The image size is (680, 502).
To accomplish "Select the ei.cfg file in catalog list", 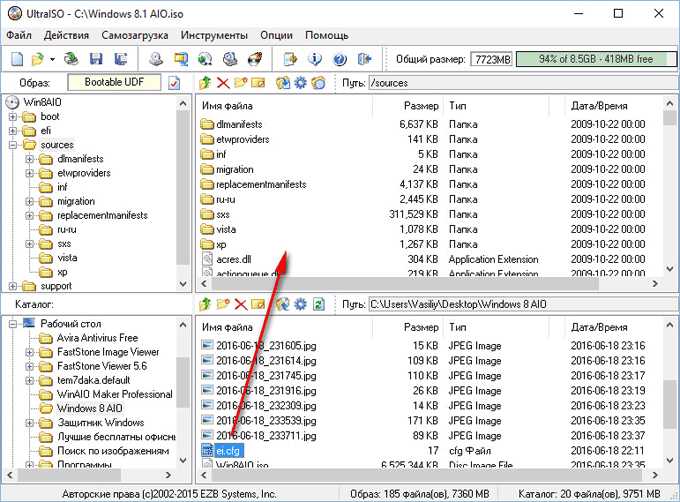I will coord(228,451).
